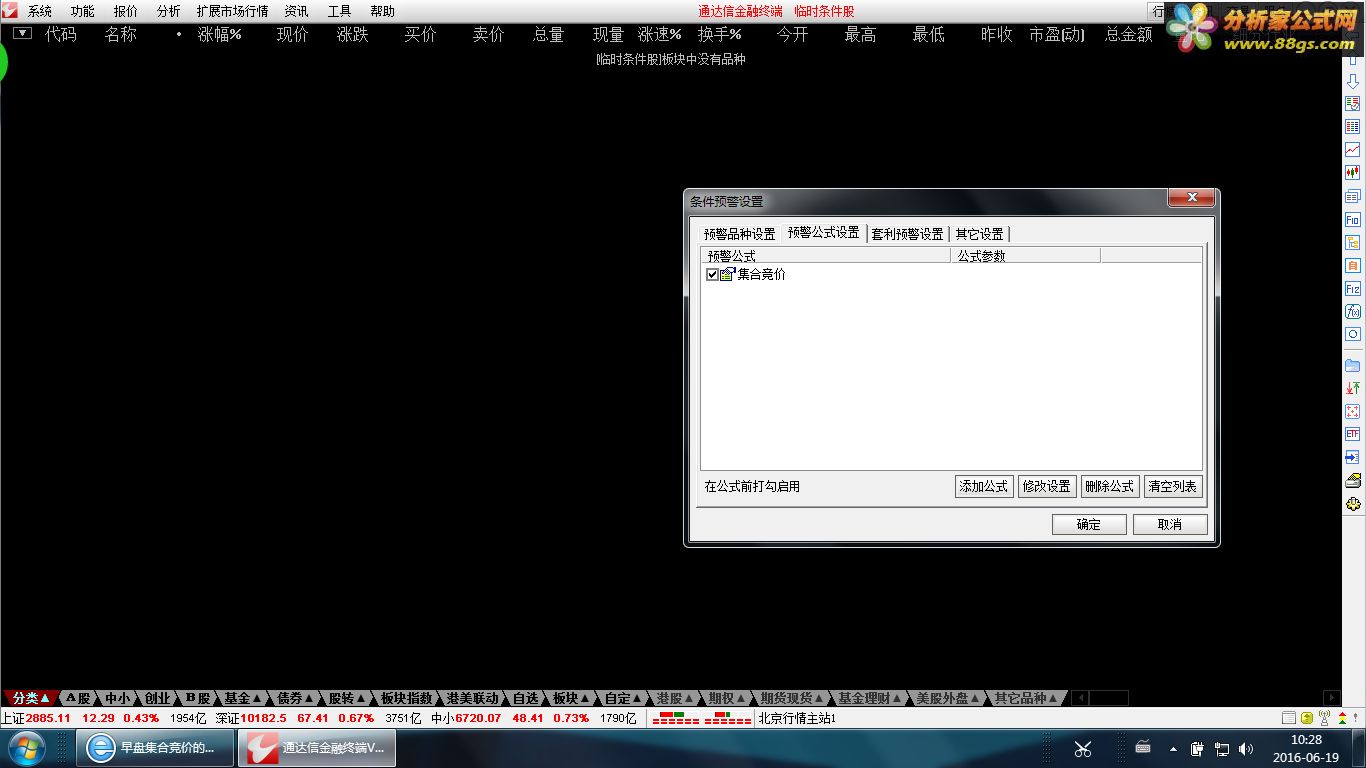
Task: Click the list window icon in status bar
Action: coord(1289,718)
